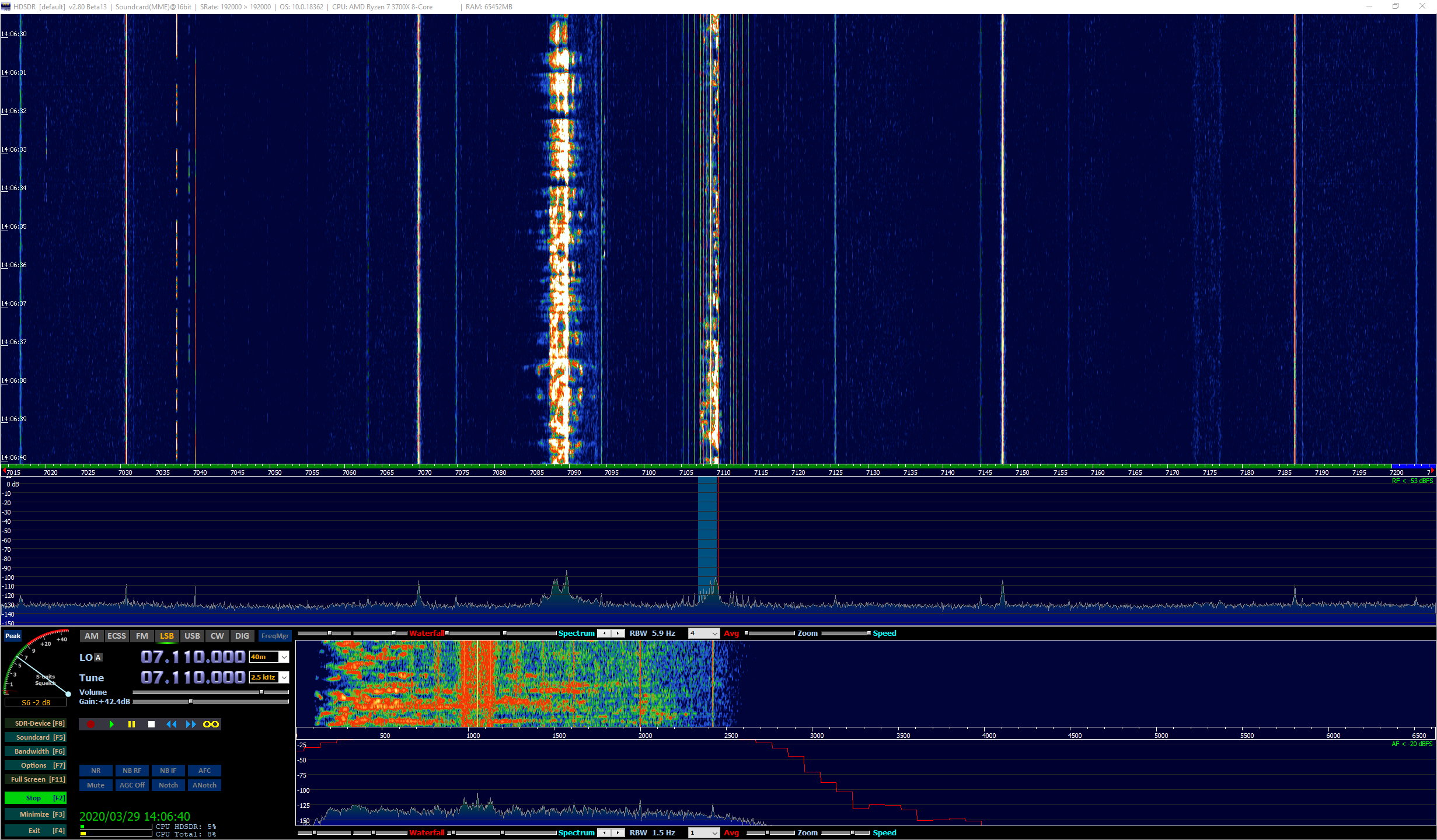Click the blue rewind icon
This screenshot has width=1437, height=840.
tap(171, 724)
